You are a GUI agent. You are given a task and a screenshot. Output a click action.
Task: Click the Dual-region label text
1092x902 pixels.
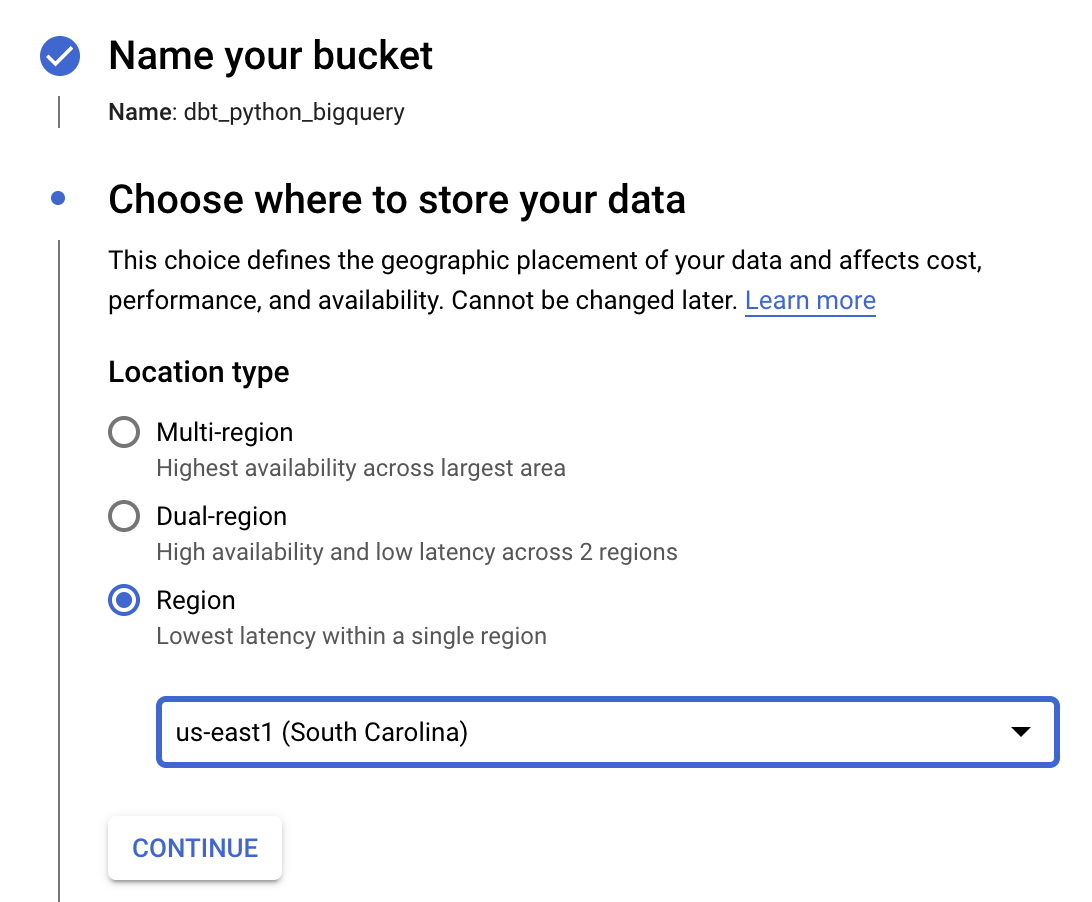tap(222, 517)
